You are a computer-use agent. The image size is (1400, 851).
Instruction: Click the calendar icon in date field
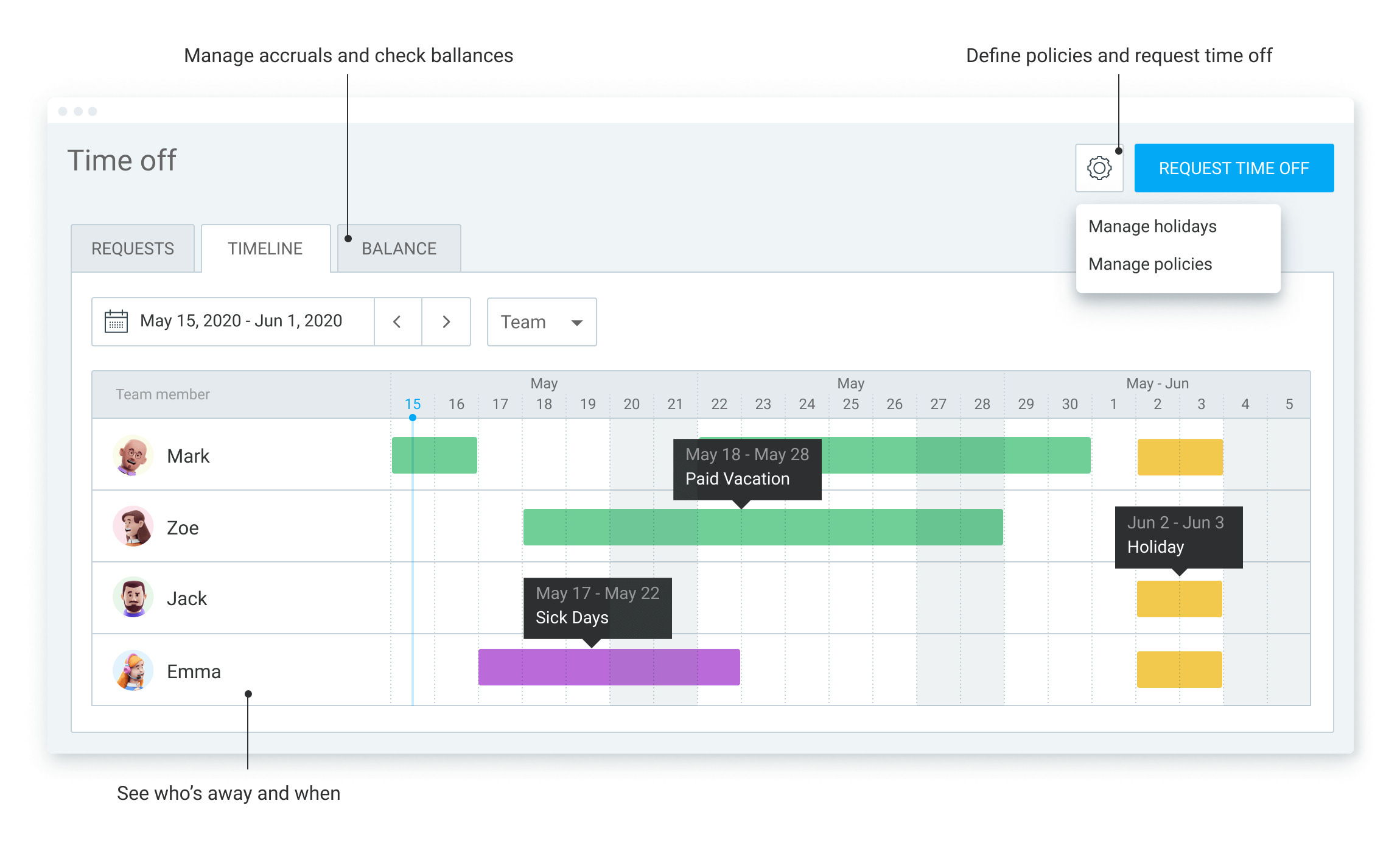tap(116, 321)
